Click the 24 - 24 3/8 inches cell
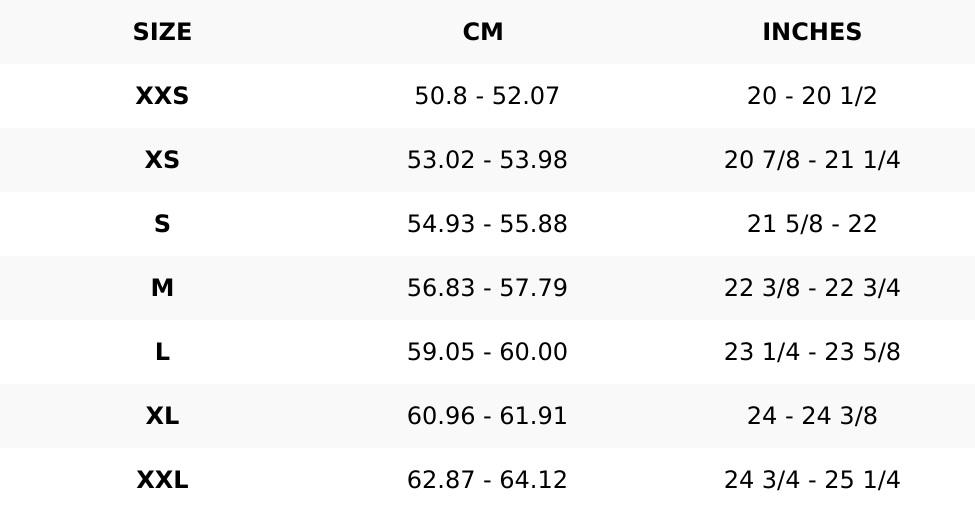 coord(811,416)
